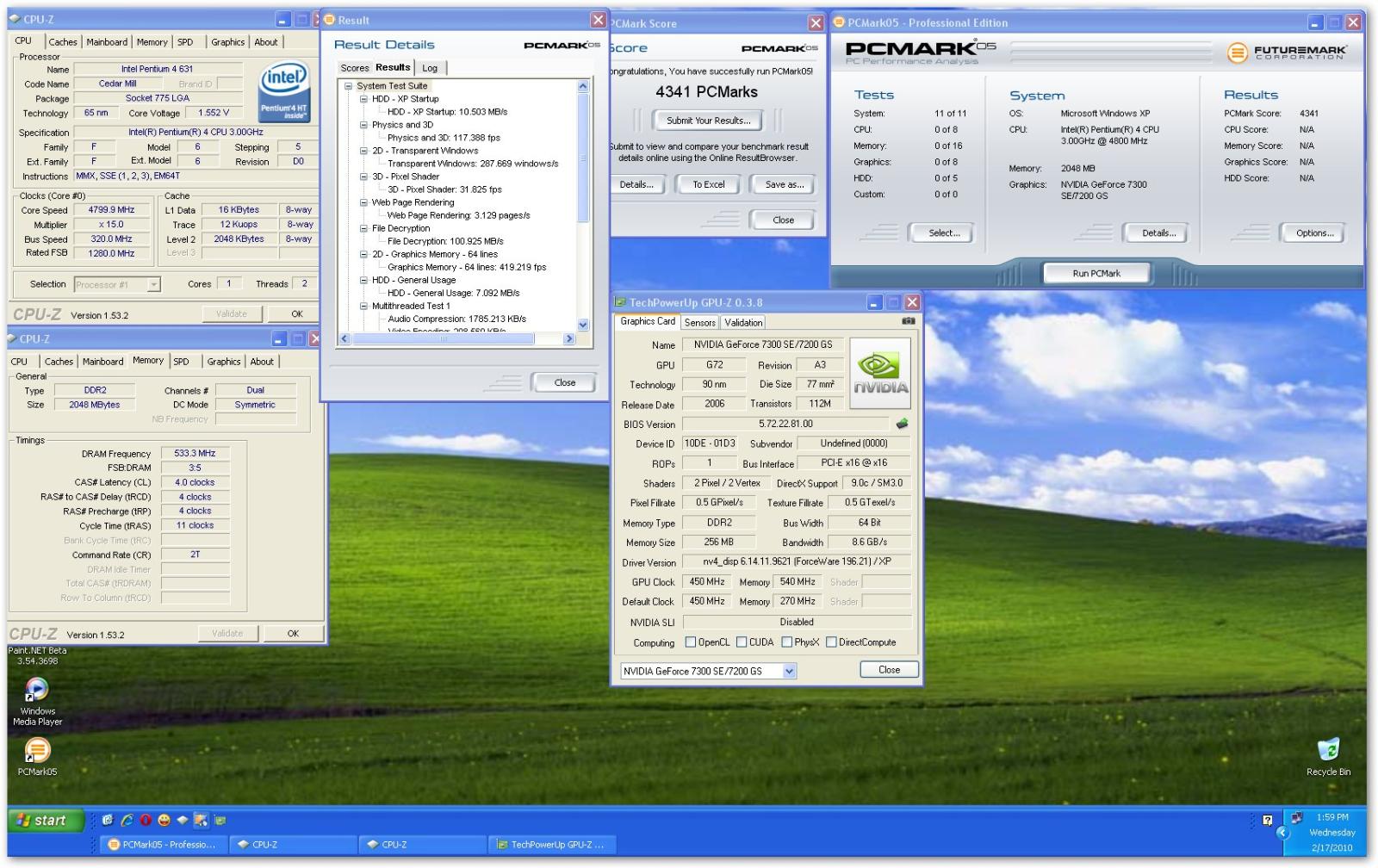Click Select... under Tests in PCMark05
This screenshot has height=868, width=1378.
coord(944,233)
